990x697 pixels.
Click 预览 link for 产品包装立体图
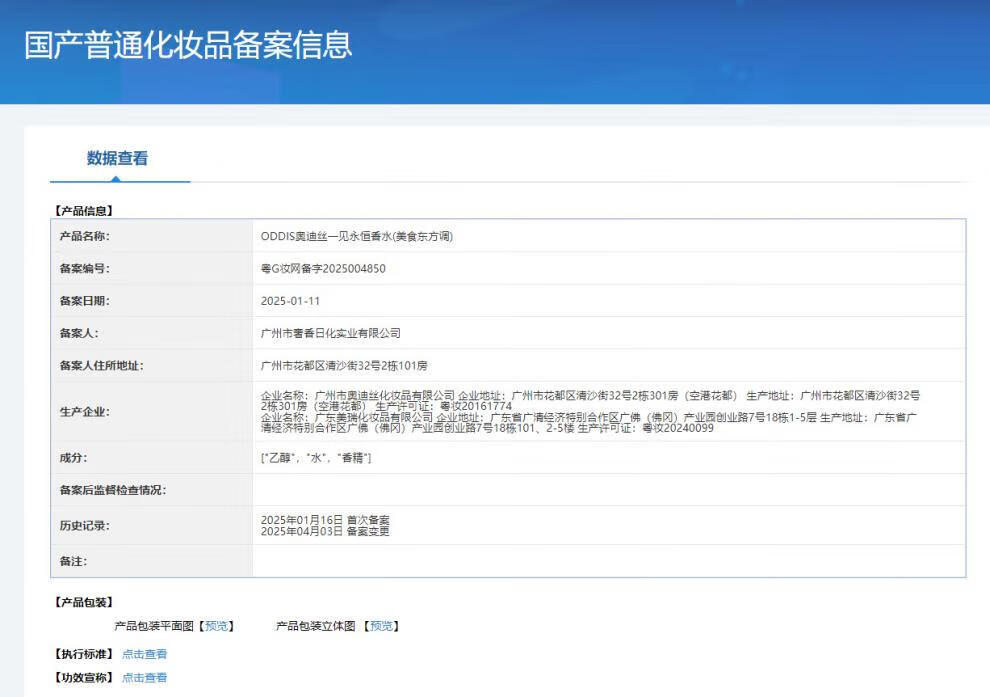pos(381,626)
